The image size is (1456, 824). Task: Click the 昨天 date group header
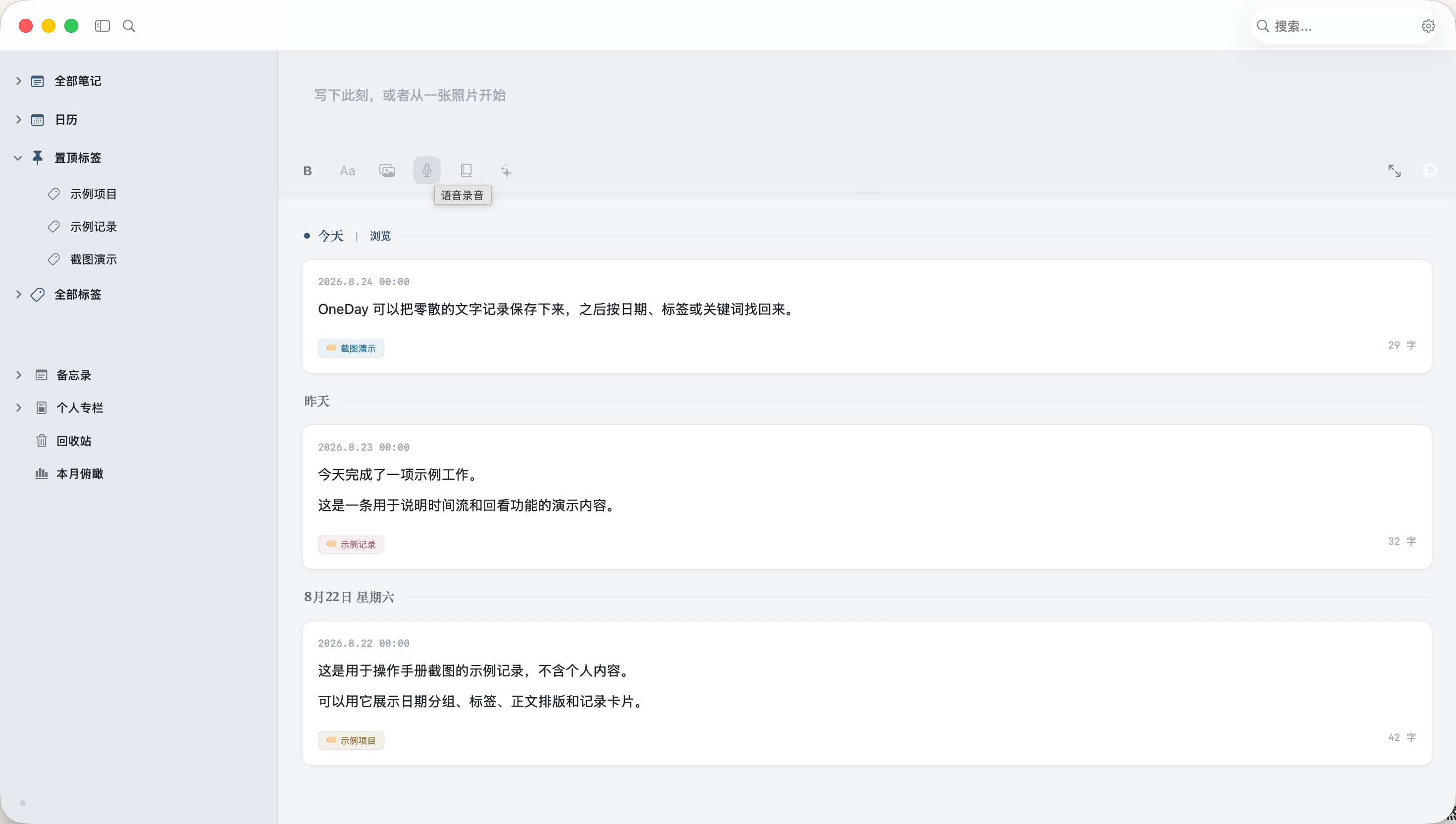click(317, 401)
